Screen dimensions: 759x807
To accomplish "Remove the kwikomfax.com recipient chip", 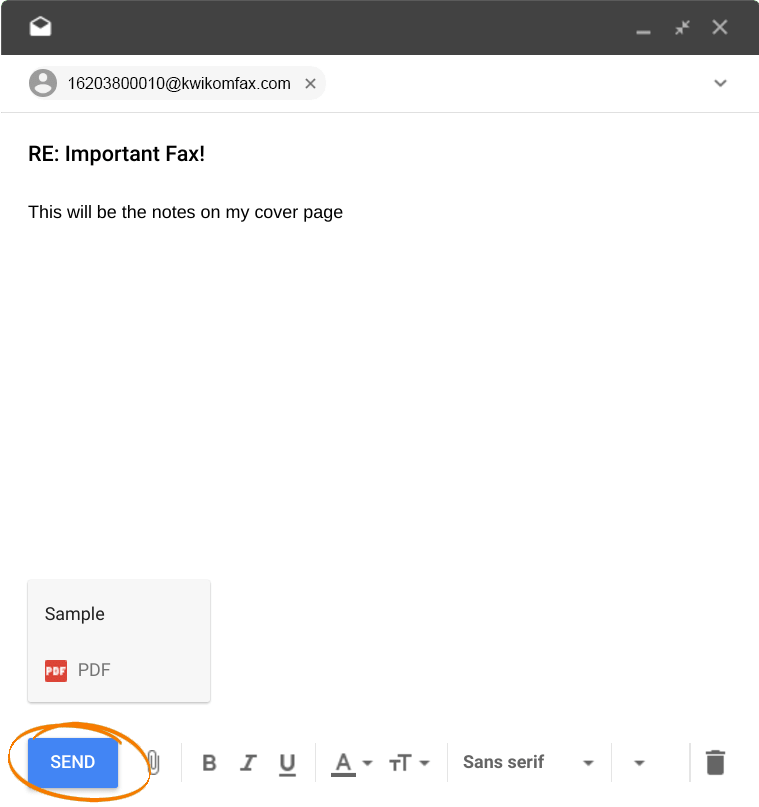I will 310,83.
